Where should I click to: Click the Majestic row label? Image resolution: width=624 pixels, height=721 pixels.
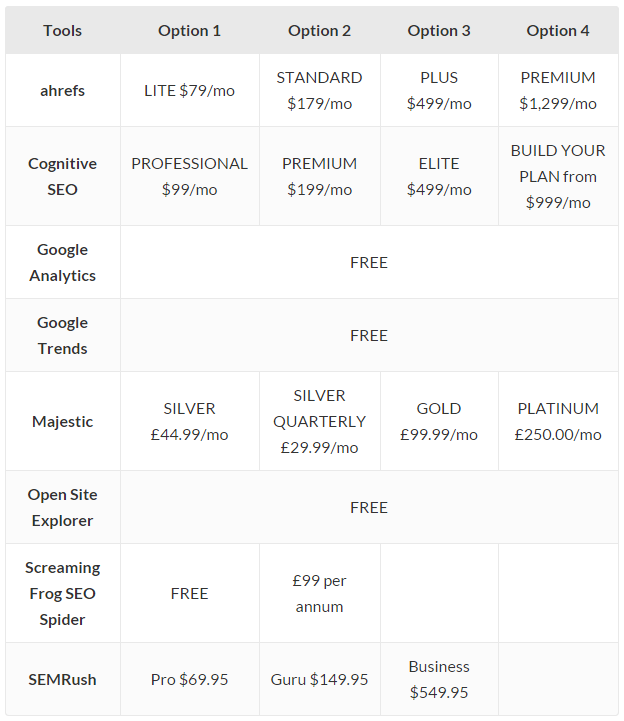(63, 422)
